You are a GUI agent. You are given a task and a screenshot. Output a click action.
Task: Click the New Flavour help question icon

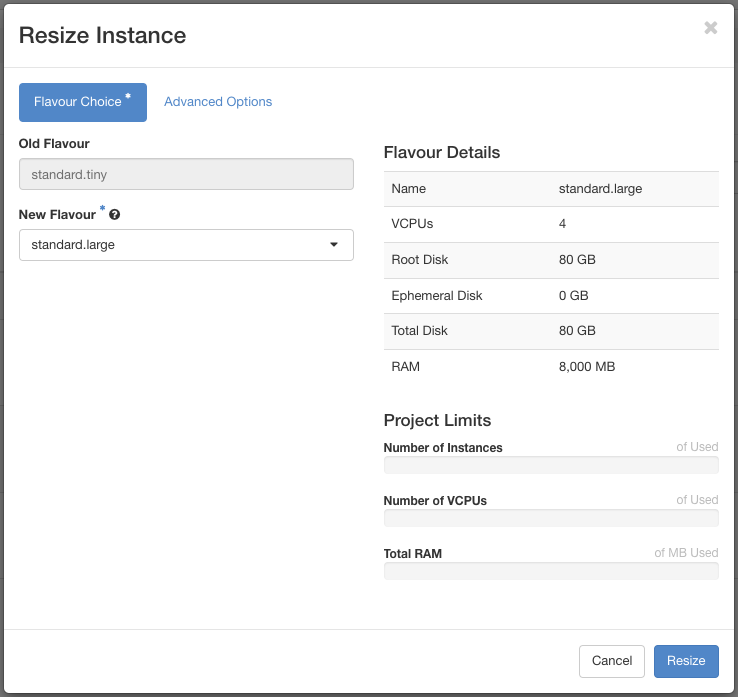115,215
